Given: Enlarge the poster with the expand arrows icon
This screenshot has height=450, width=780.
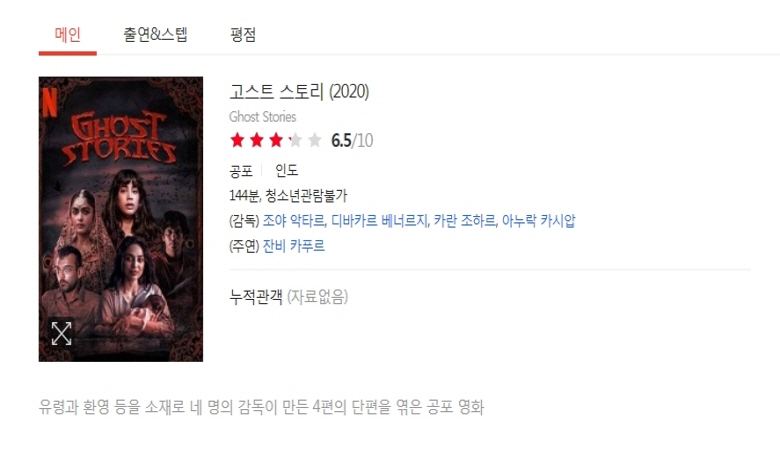Looking at the screenshot, I should click(62, 333).
